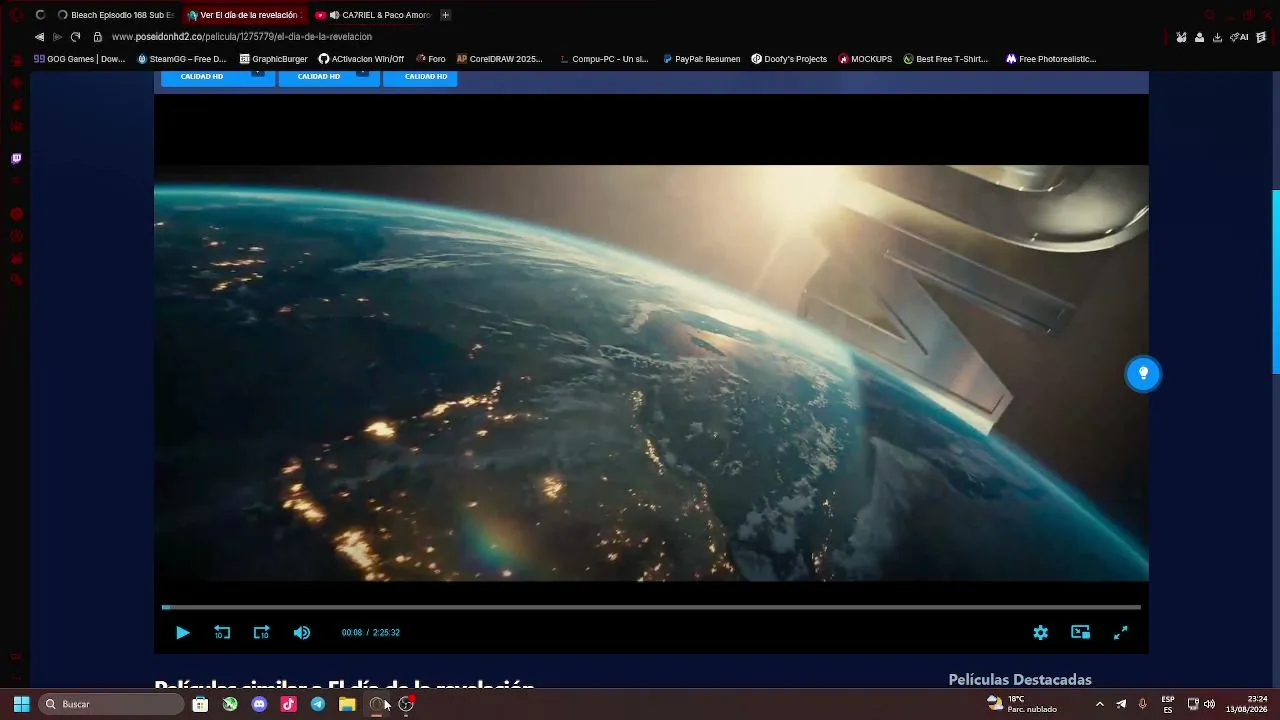The height and width of the screenshot is (720, 1280).
Task: Show hidden system tray icons
Action: (x=1100, y=704)
